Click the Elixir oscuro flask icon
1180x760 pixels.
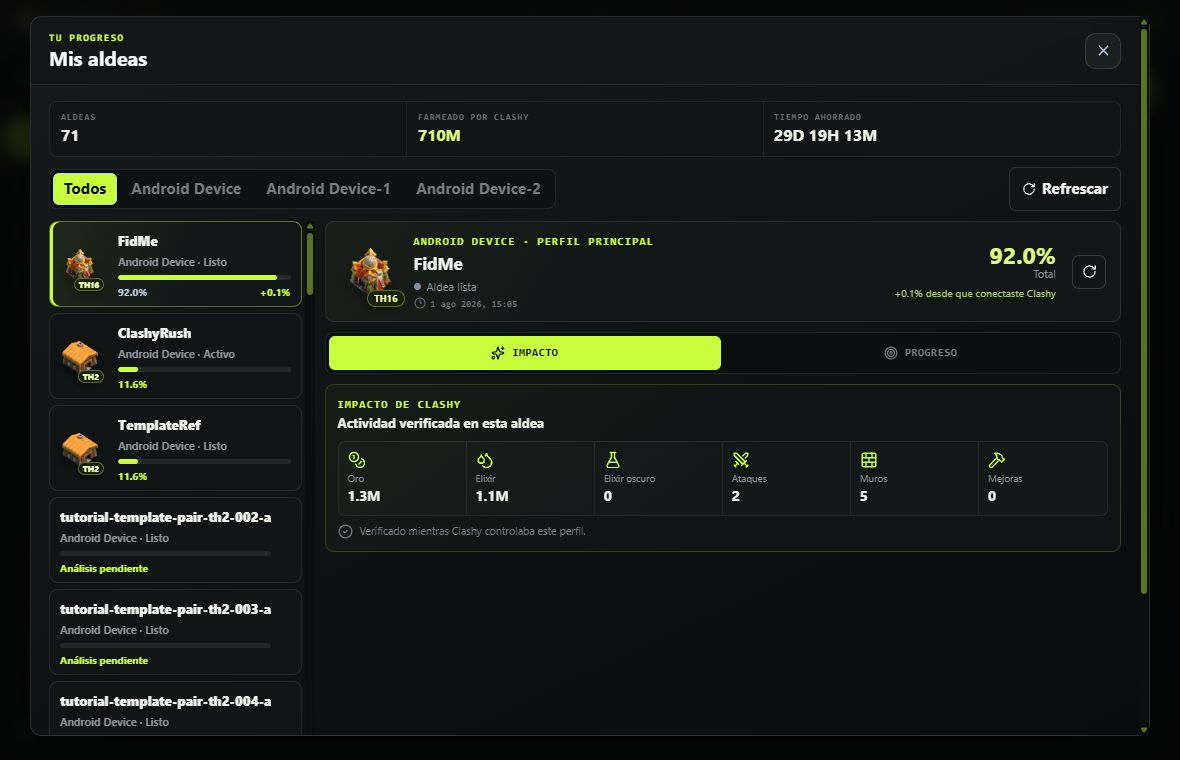tap(613, 460)
